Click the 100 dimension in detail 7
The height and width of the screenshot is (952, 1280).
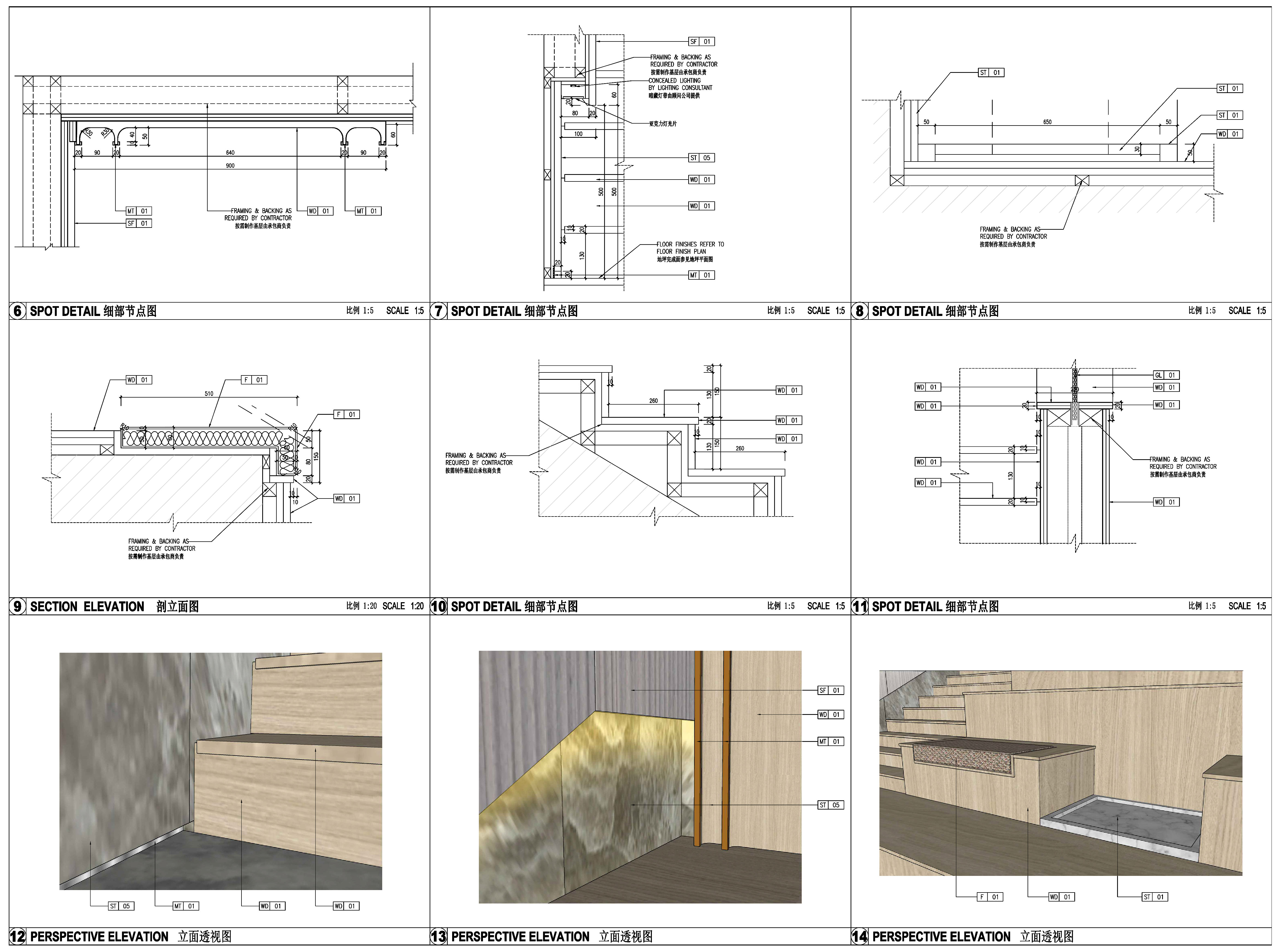tap(578, 134)
